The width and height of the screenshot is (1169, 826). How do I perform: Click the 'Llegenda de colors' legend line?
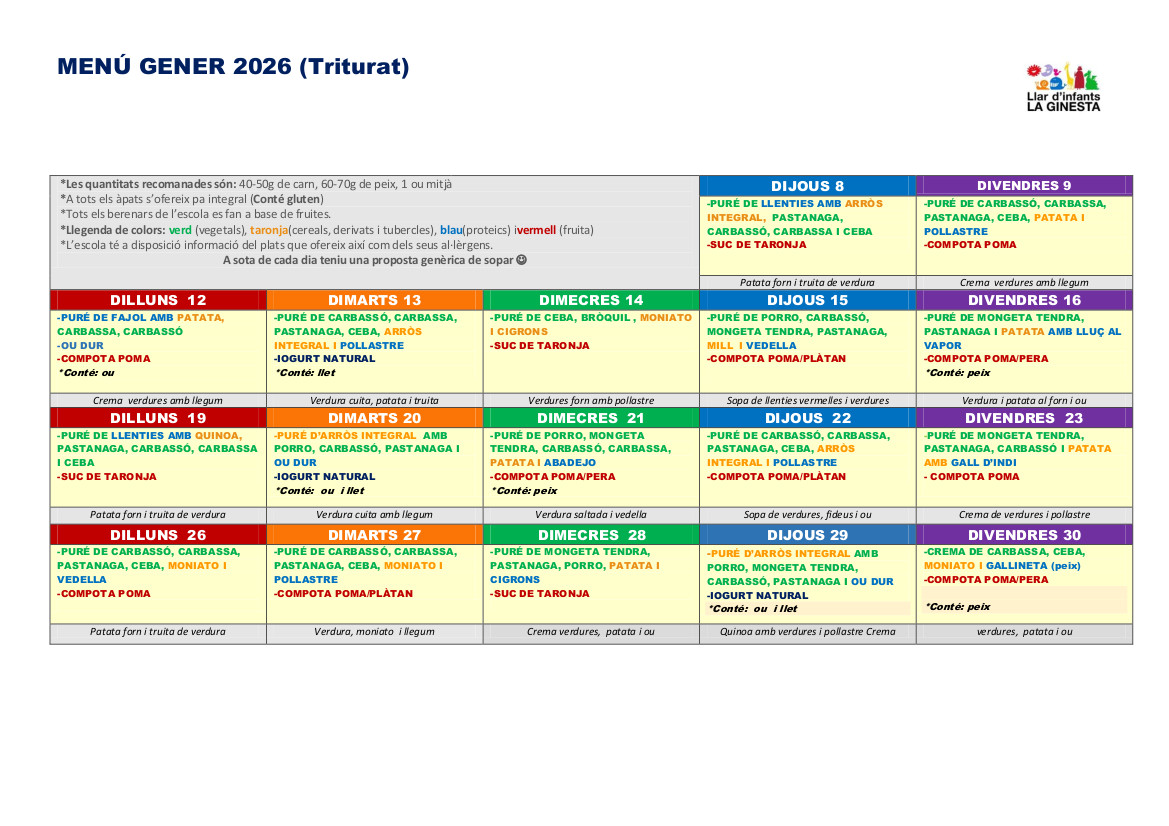tap(326, 230)
